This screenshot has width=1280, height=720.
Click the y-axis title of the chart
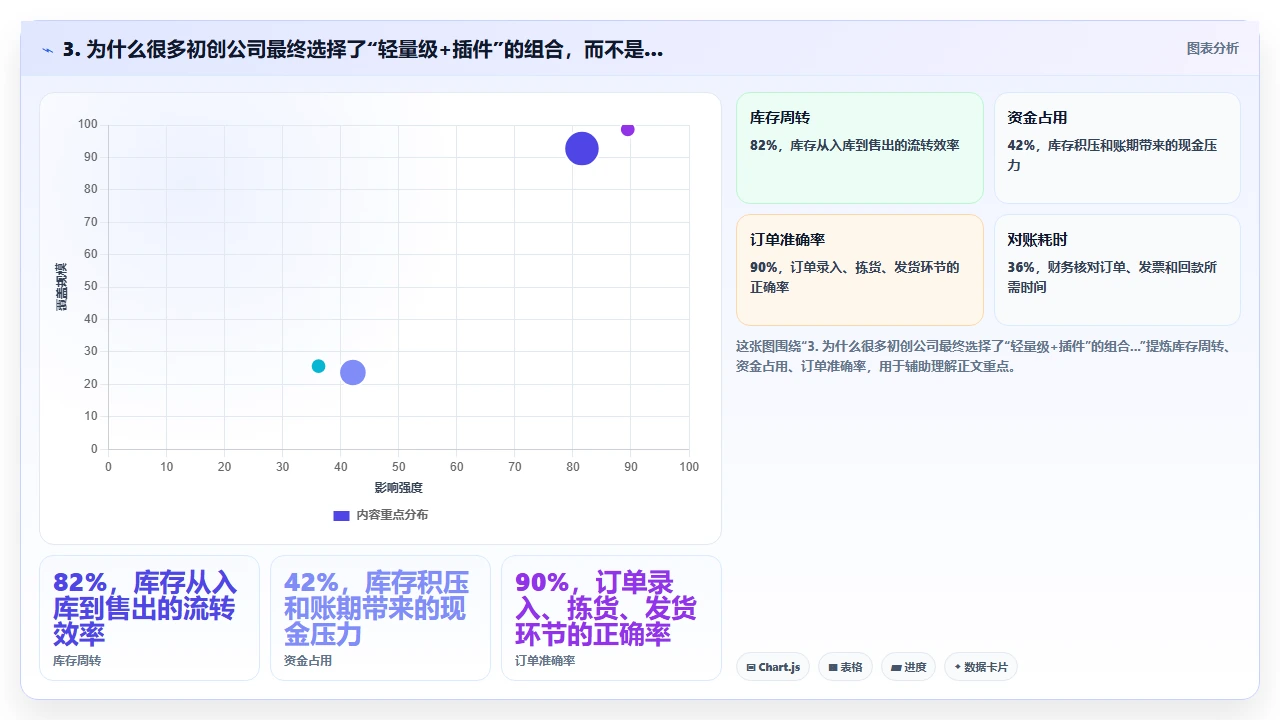point(61,287)
